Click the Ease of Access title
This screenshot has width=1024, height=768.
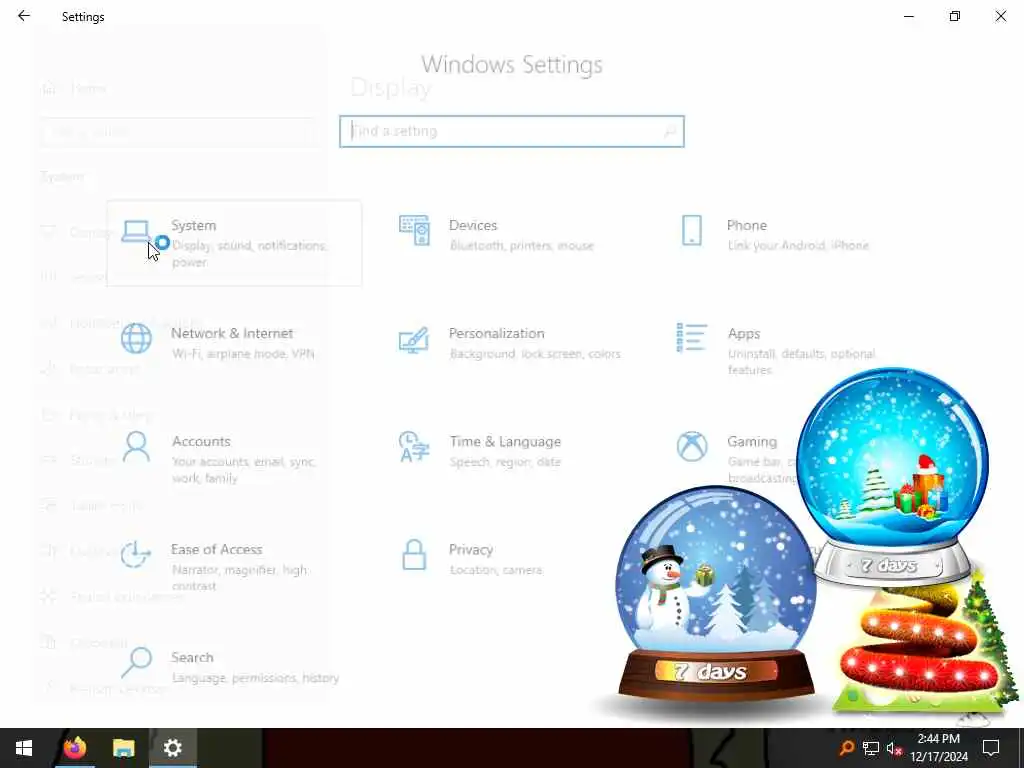pos(216,549)
